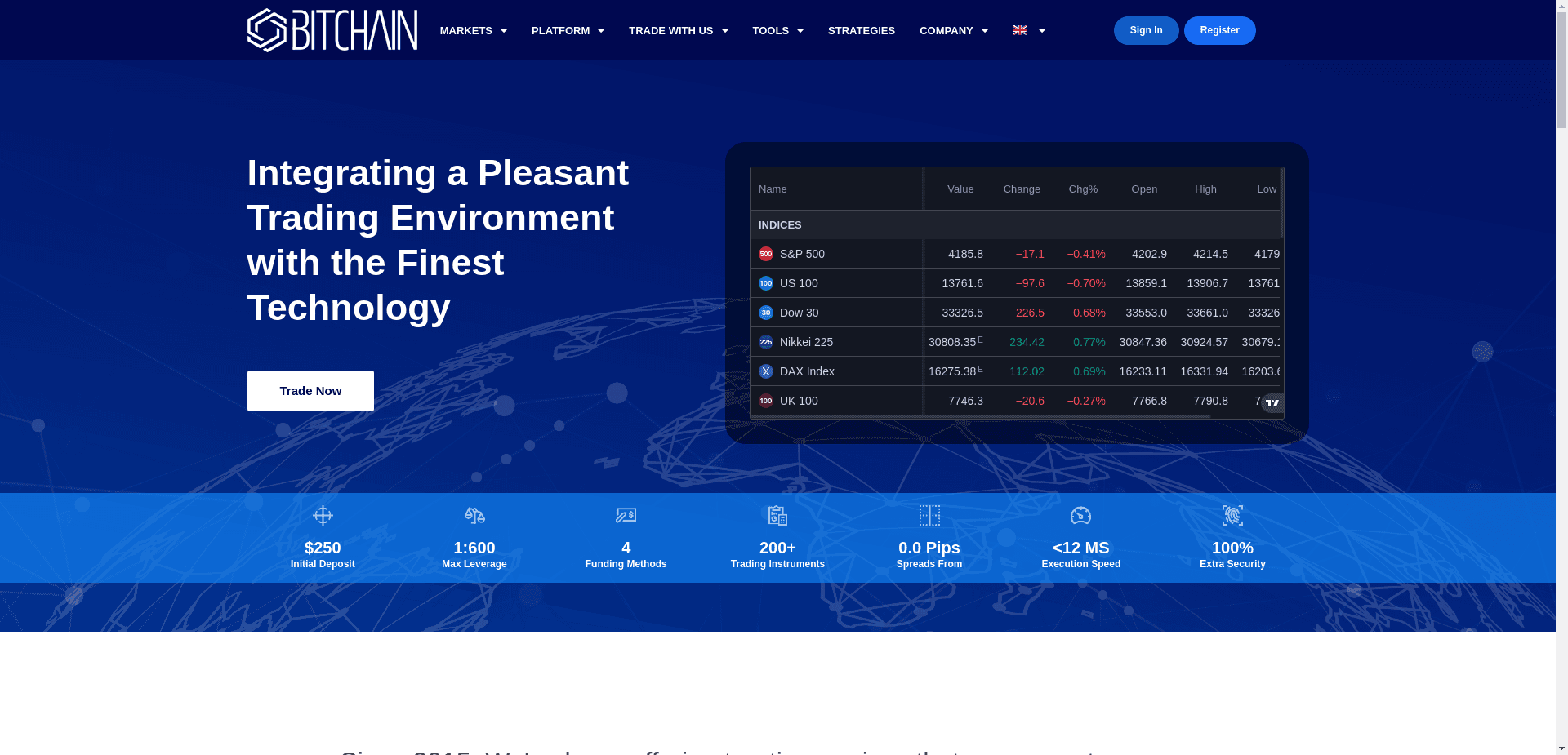
Task: Click the Execution Speed stopwatch icon
Action: coord(1080,515)
